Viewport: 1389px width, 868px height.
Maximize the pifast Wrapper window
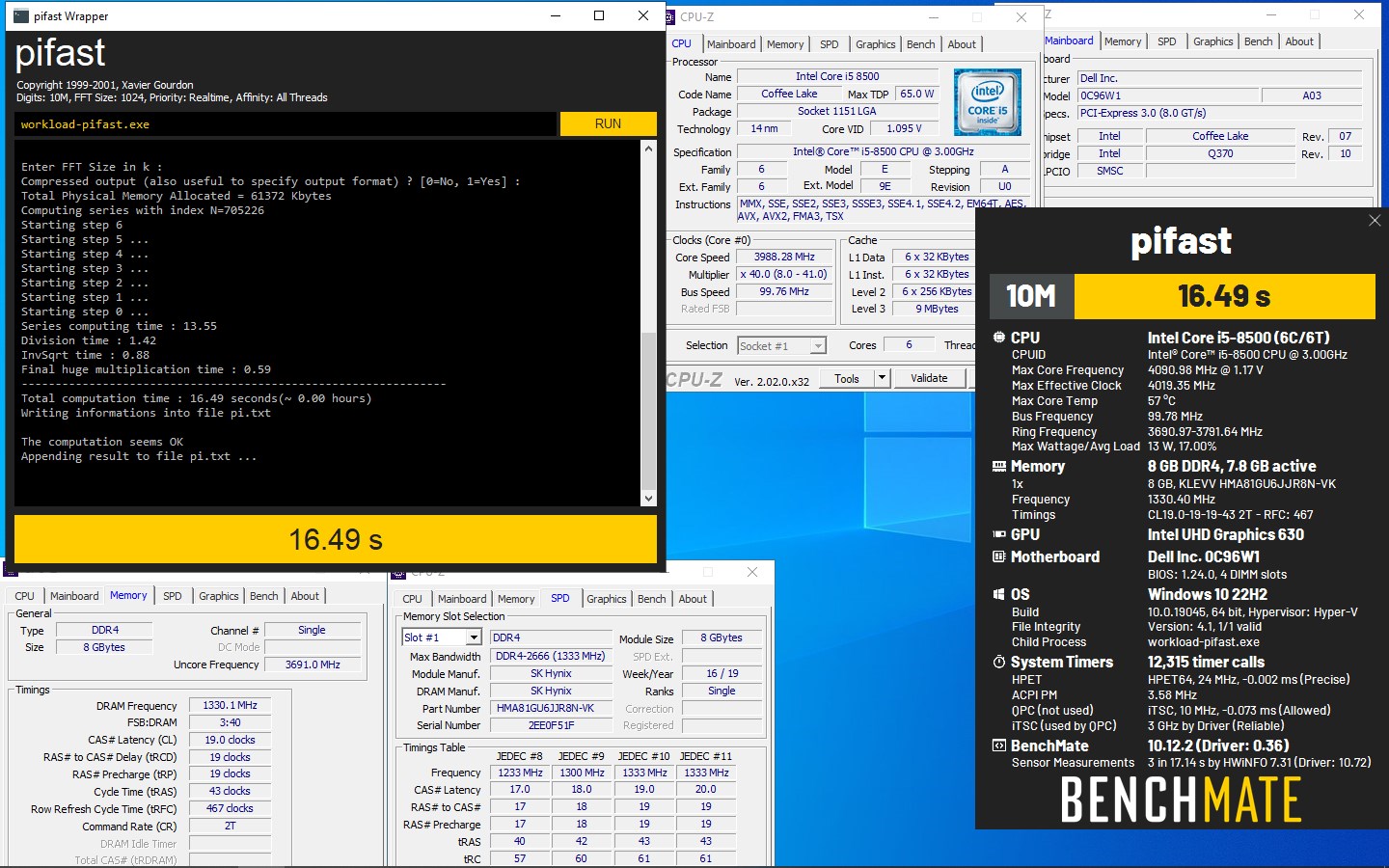(599, 15)
